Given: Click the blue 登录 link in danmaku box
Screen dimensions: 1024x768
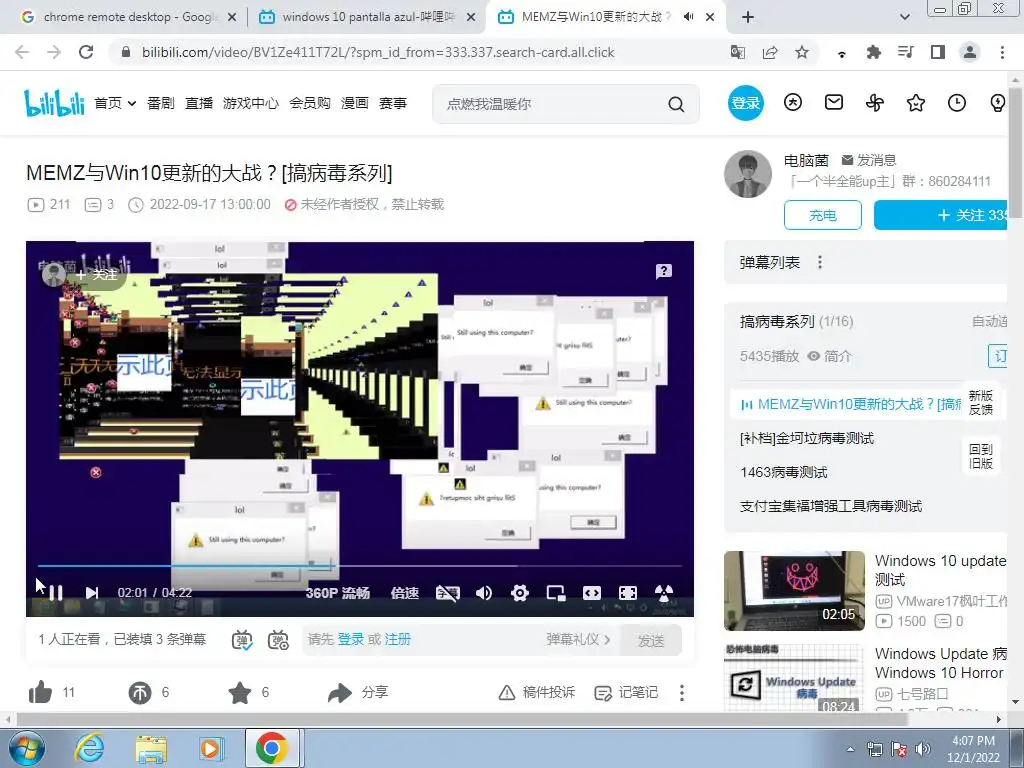Looking at the screenshot, I should (351, 639).
